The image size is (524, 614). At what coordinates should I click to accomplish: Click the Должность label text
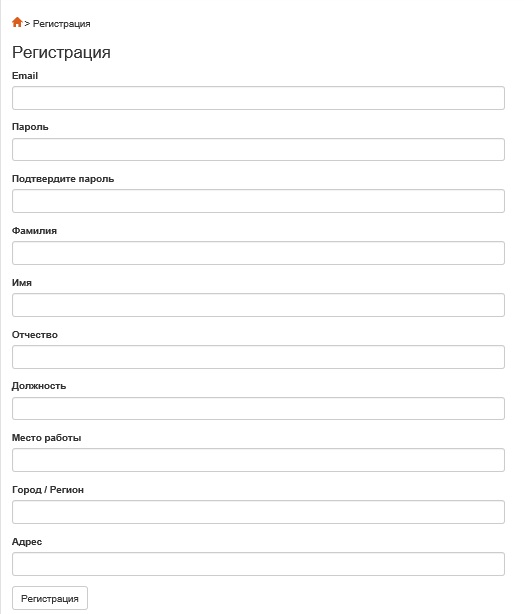pyautogui.click(x=39, y=386)
